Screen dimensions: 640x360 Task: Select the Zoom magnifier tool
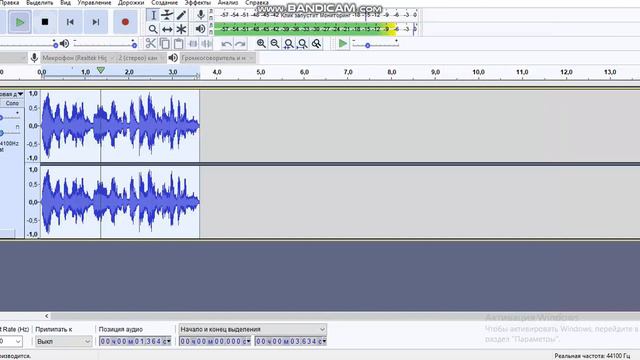[x=153, y=29]
